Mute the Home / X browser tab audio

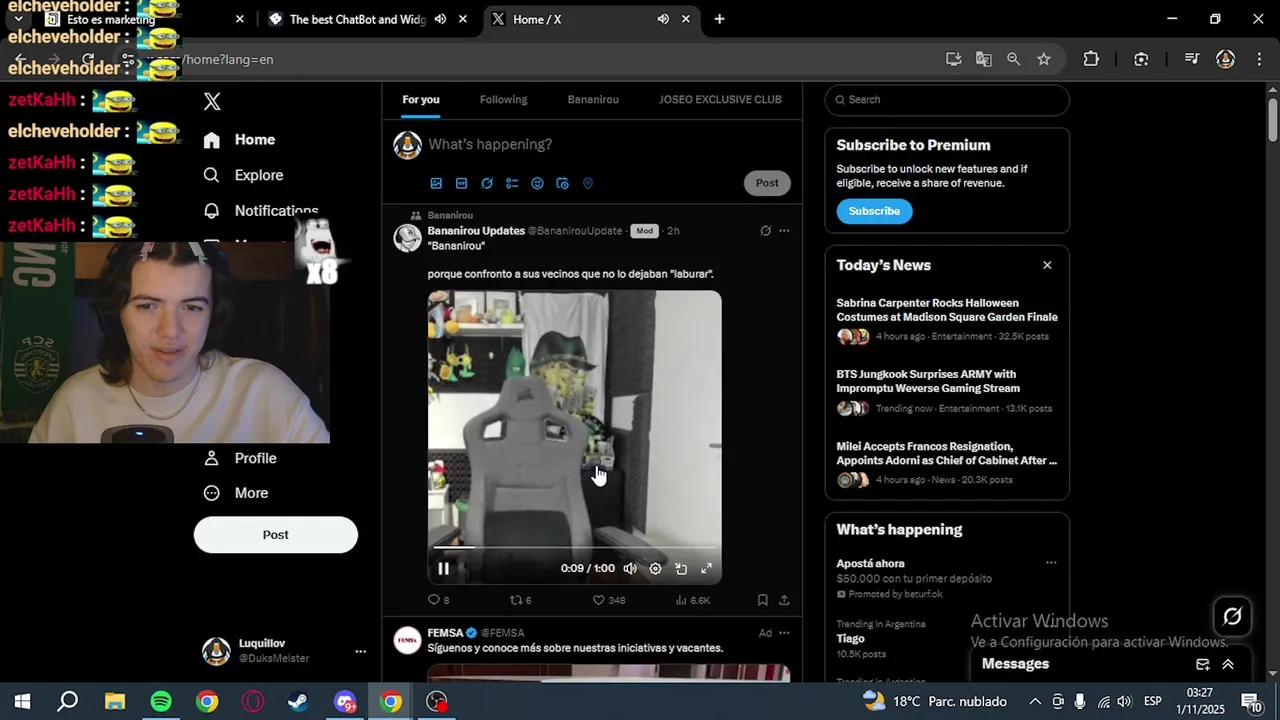(x=663, y=19)
